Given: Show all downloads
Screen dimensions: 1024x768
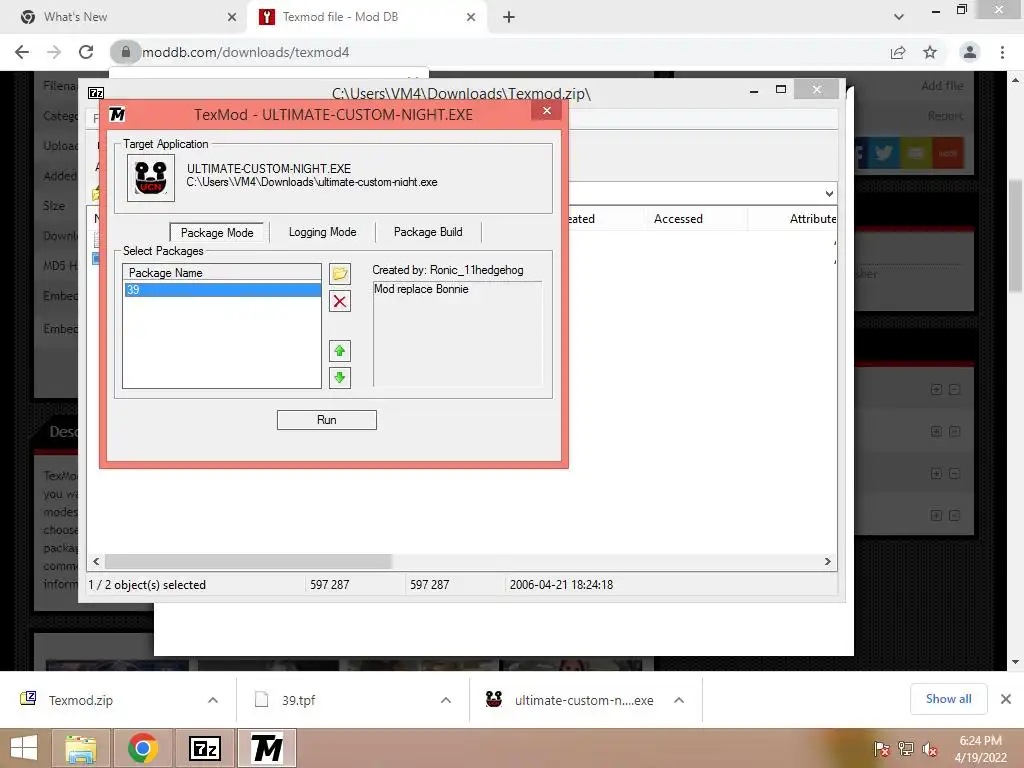Looking at the screenshot, I should [x=948, y=699].
